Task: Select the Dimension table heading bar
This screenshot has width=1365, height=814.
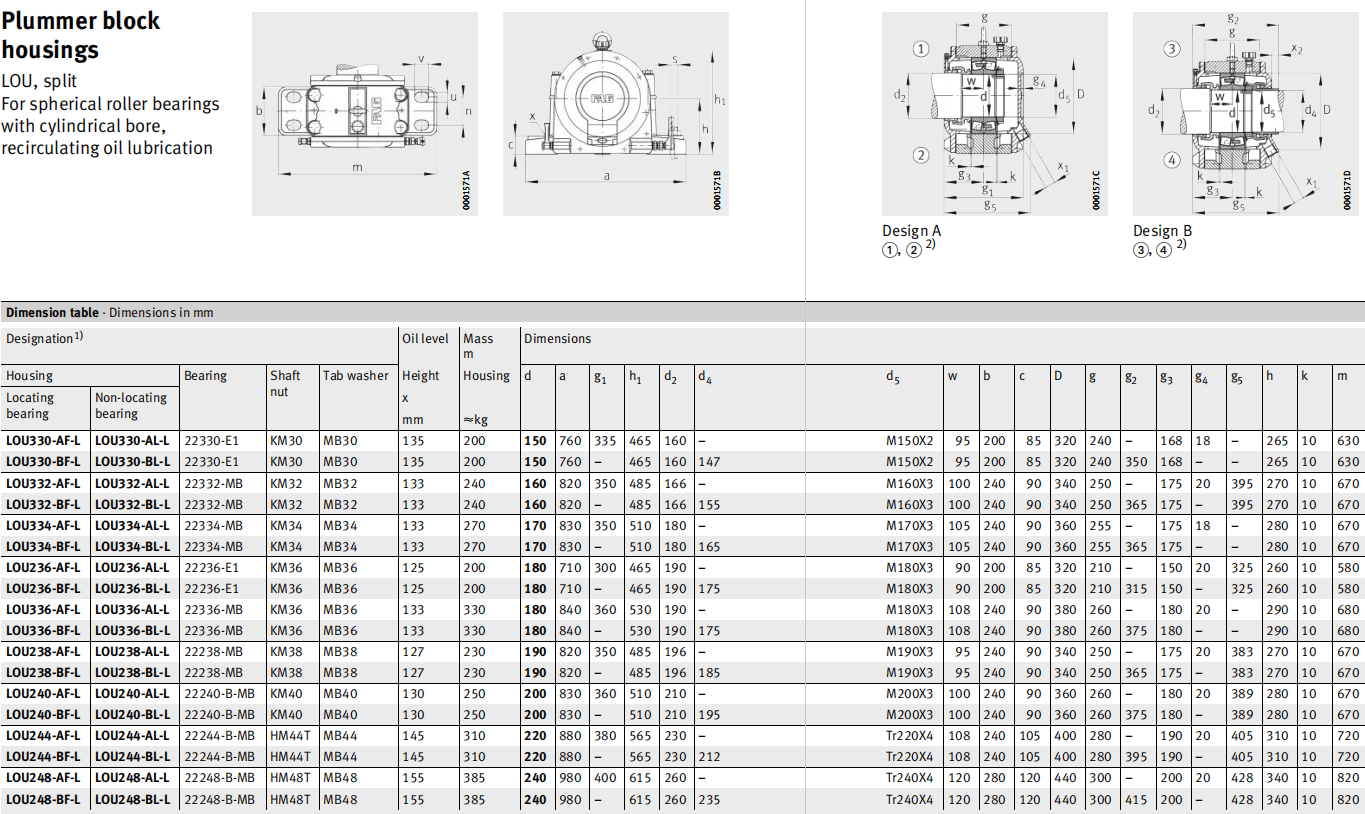Action: [110, 313]
